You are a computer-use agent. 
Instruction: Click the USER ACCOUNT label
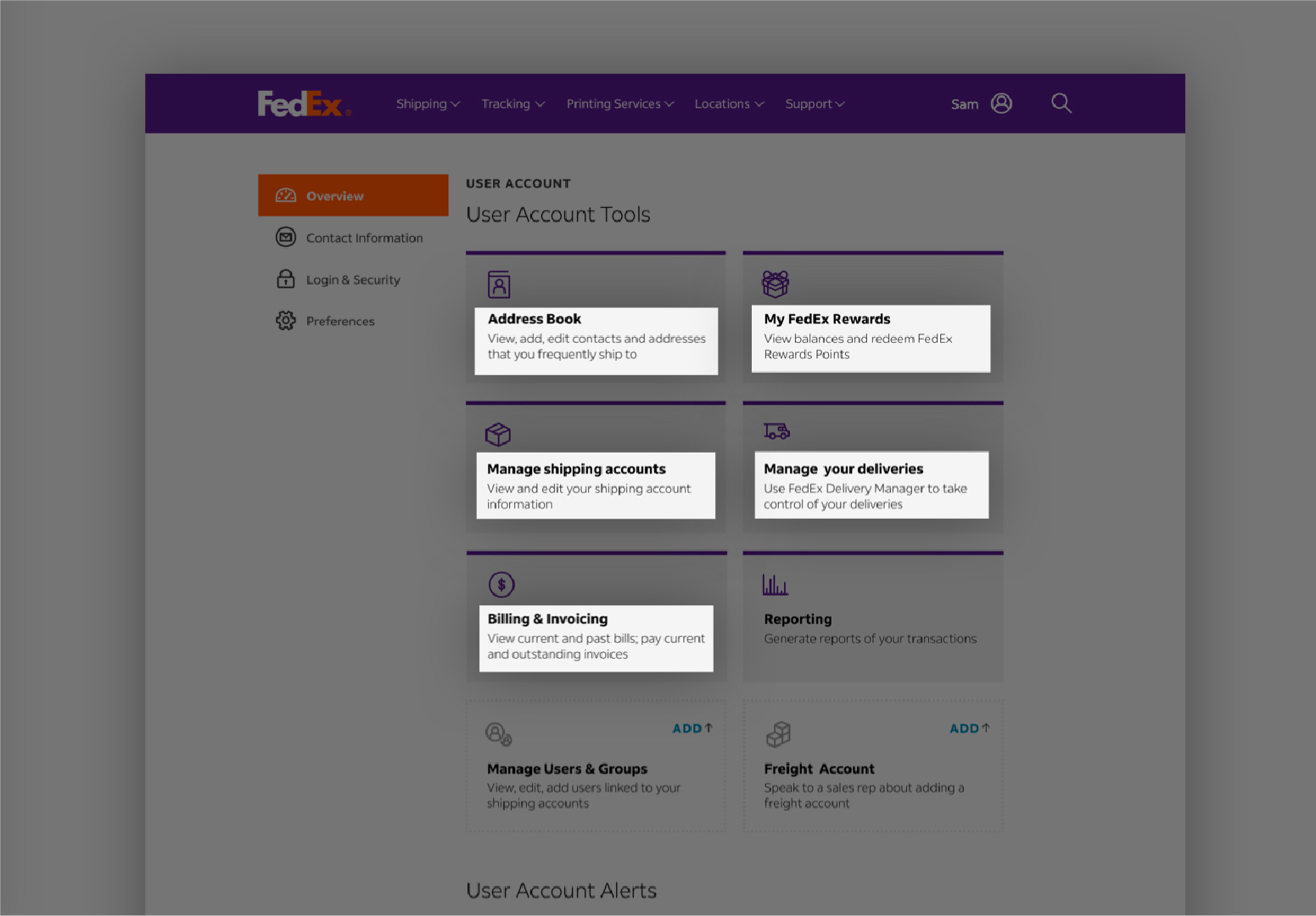[518, 183]
